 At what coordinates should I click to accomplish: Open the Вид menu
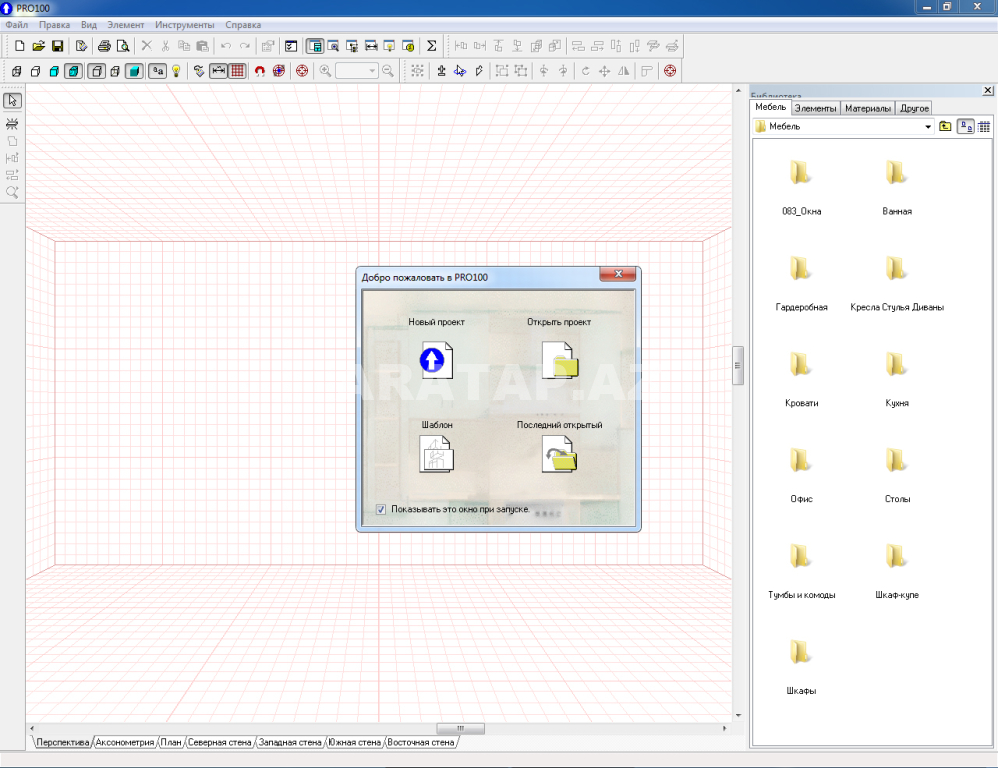(88, 25)
